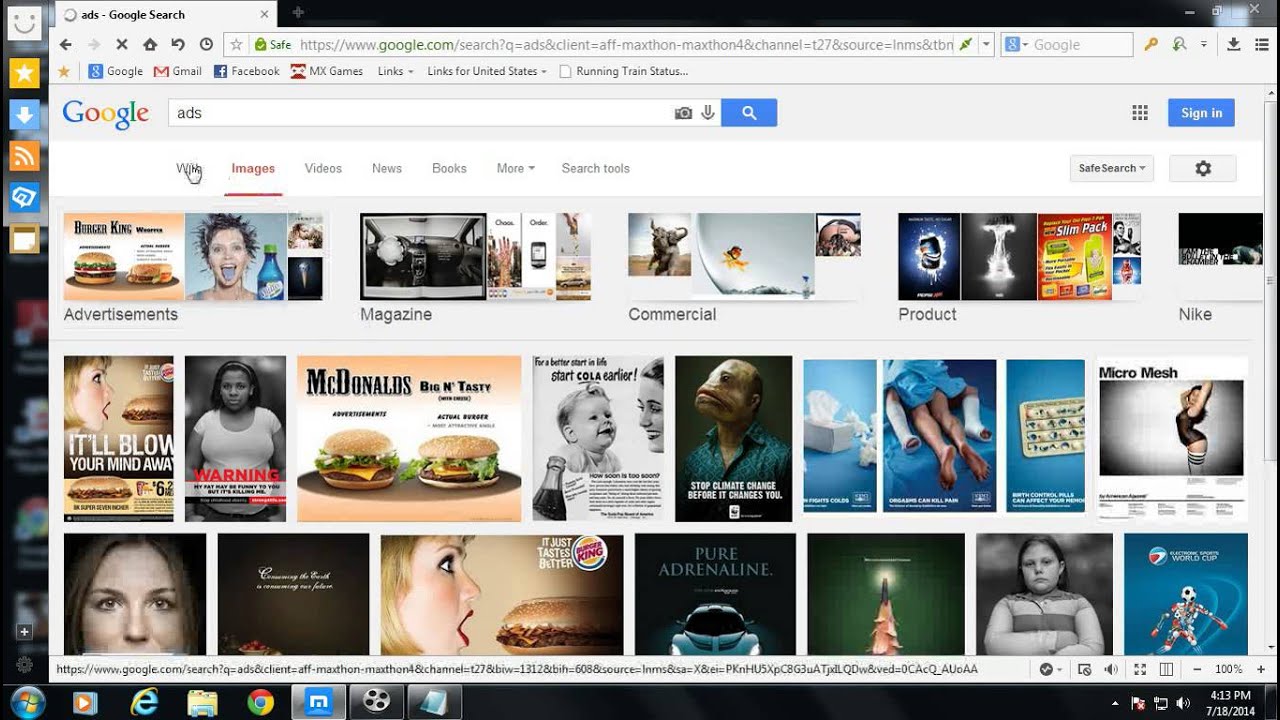Expand the SafeSearch dropdown
This screenshot has height=720, width=1280.
[x=1111, y=169]
